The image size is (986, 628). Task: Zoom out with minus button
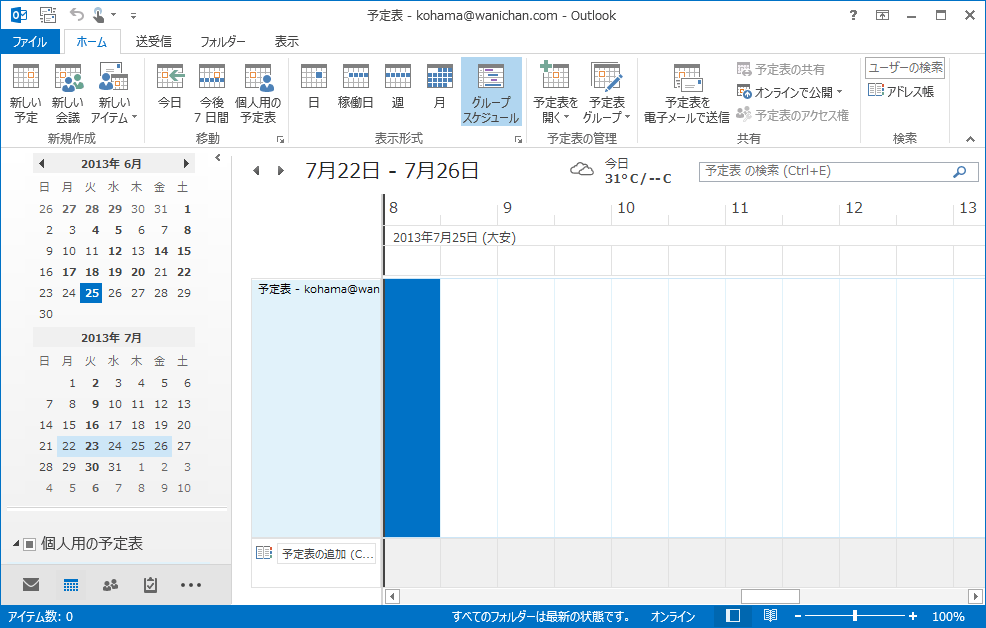point(797,617)
